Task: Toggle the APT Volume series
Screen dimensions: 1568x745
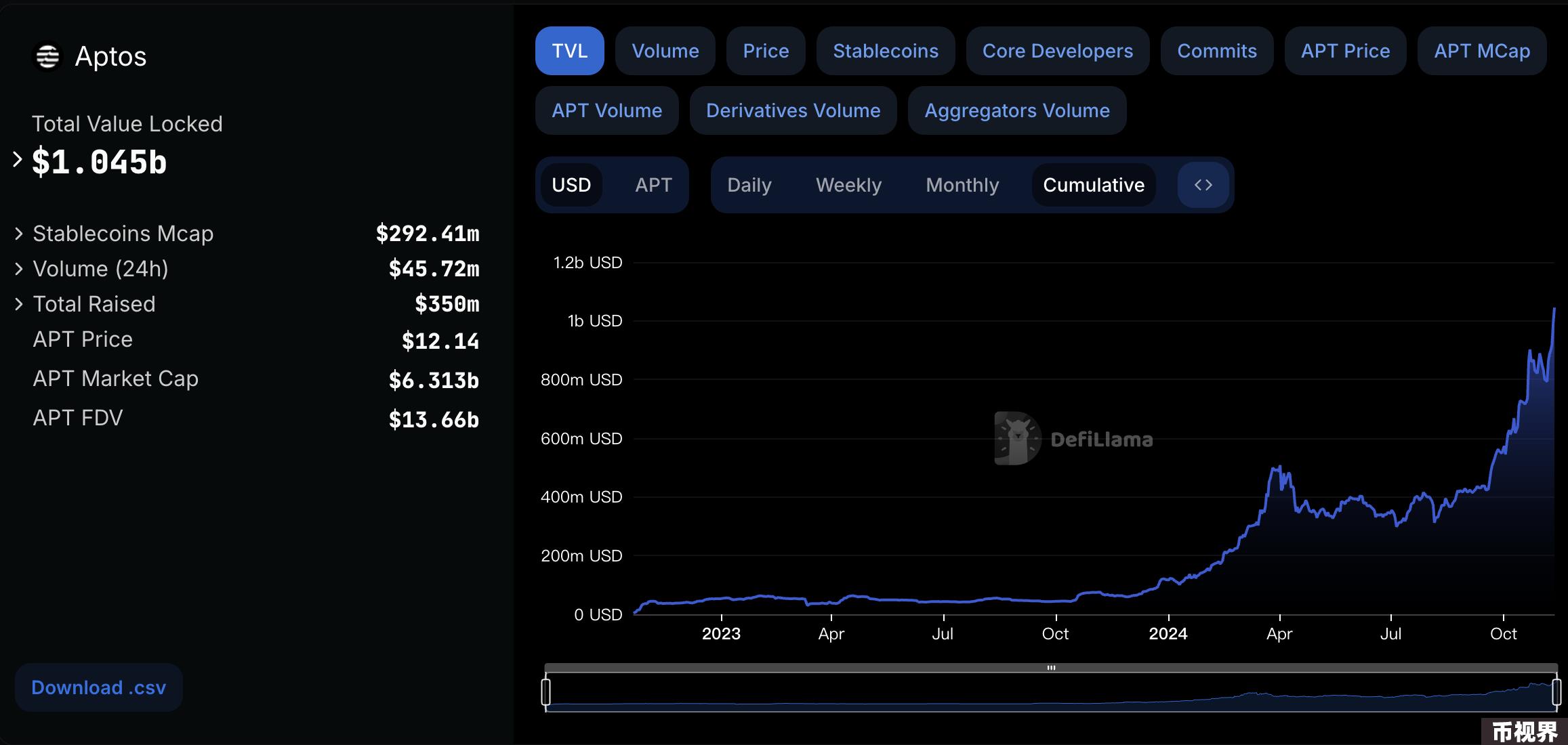Action: 607,110
